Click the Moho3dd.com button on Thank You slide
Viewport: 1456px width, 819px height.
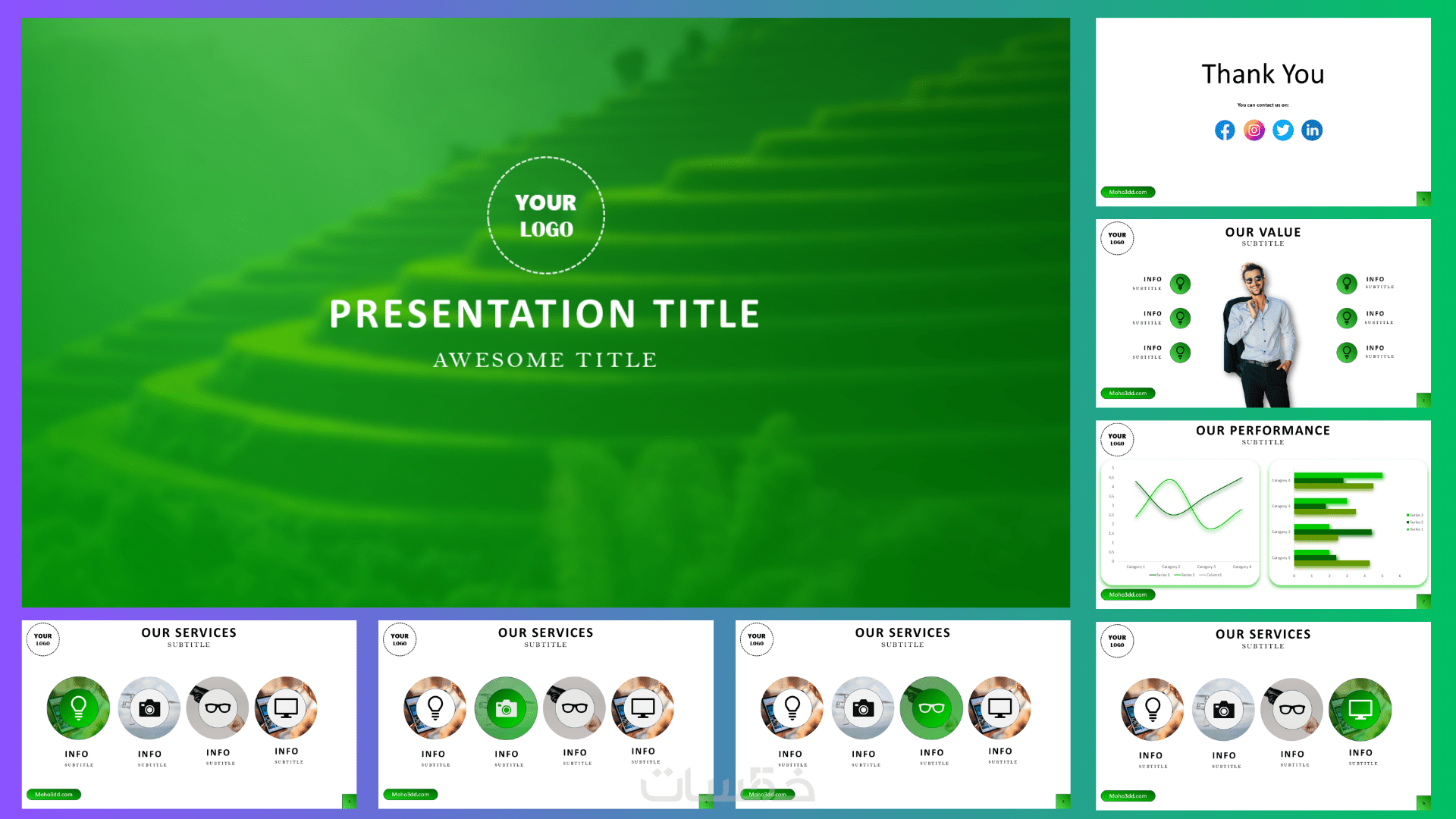(1128, 192)
